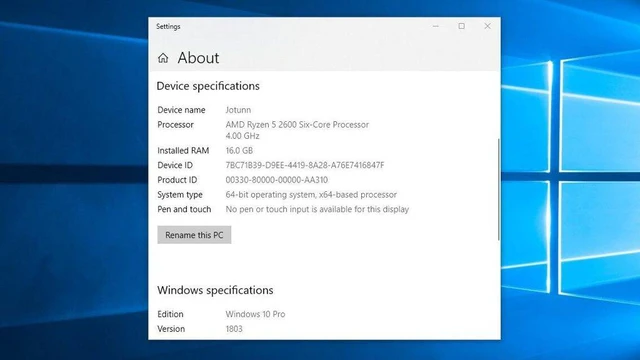Click the 64-bit operating system text

click(311, 195)
